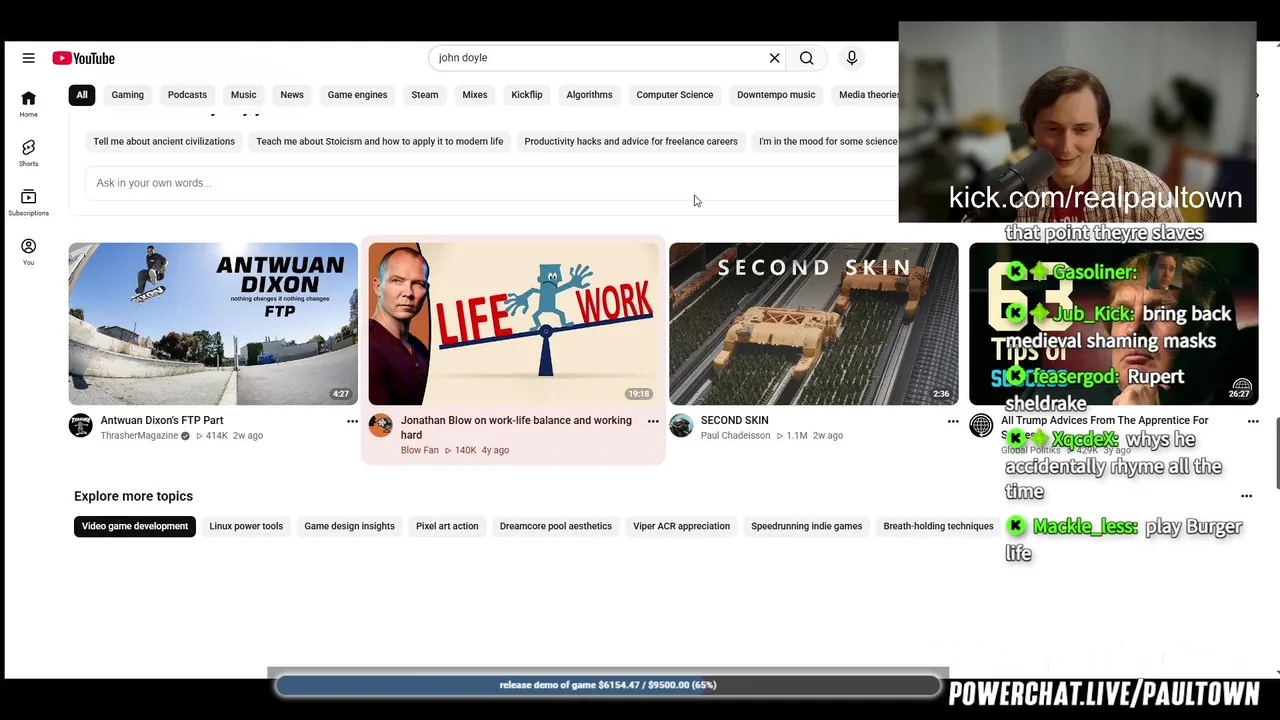Viewport: 1280px width, 720px height.
Task: Click the freelance productivity hacks prompt
Action: tap(631, 142)
